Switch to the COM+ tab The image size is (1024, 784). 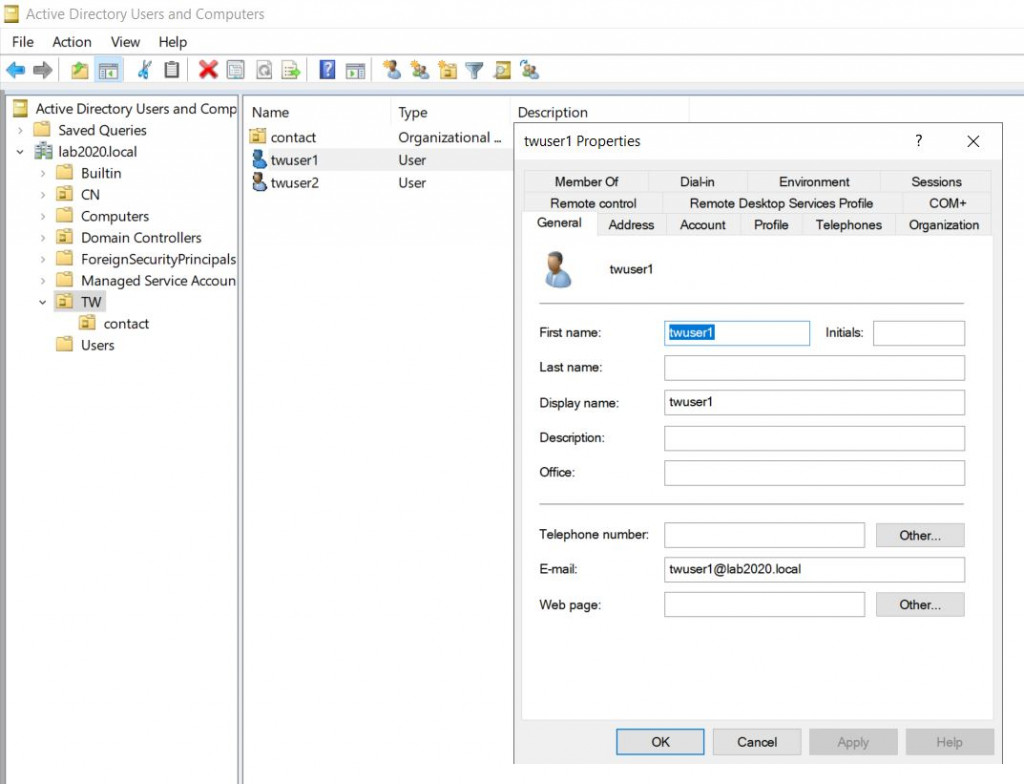[947, 203]
